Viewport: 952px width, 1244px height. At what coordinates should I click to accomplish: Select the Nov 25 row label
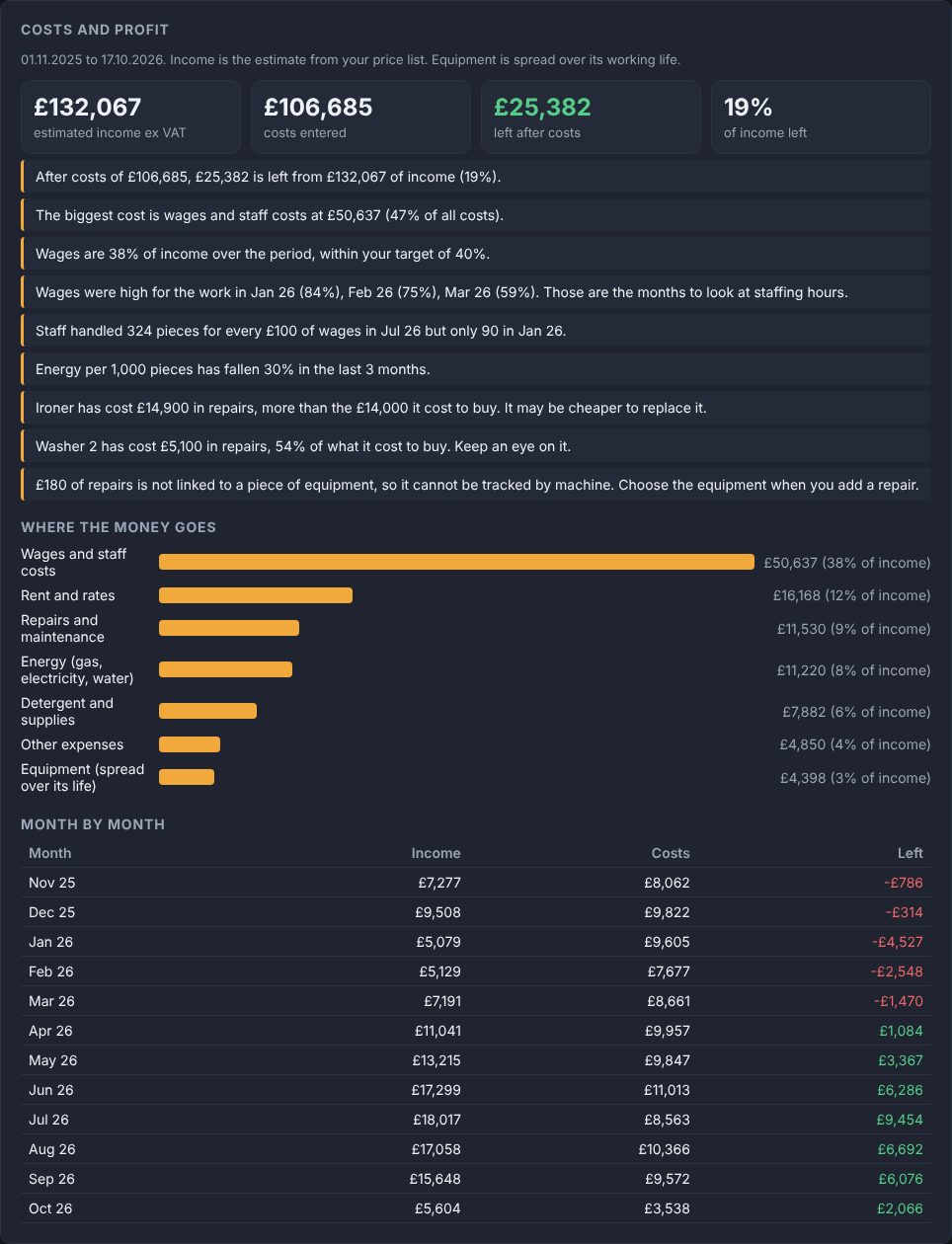pos(52,883)
